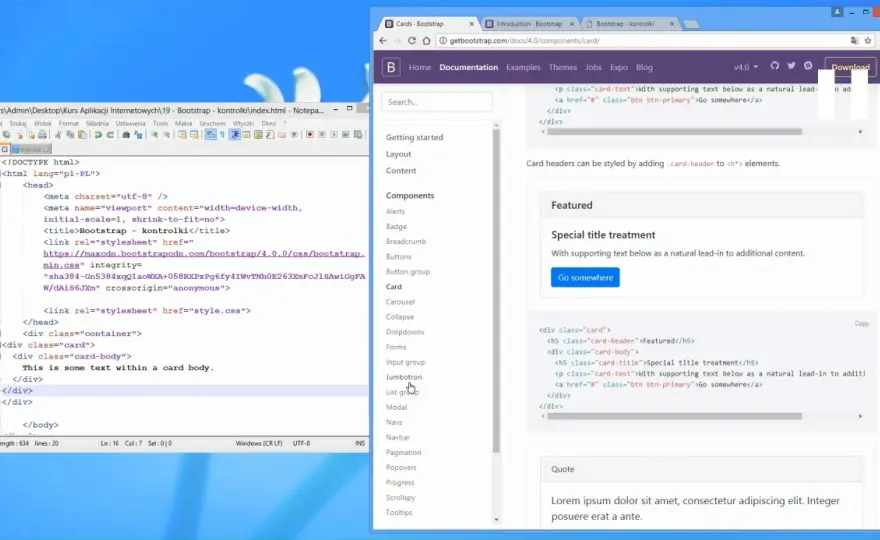Toggle Show All Characters pilcrow icon

point(222,135)
